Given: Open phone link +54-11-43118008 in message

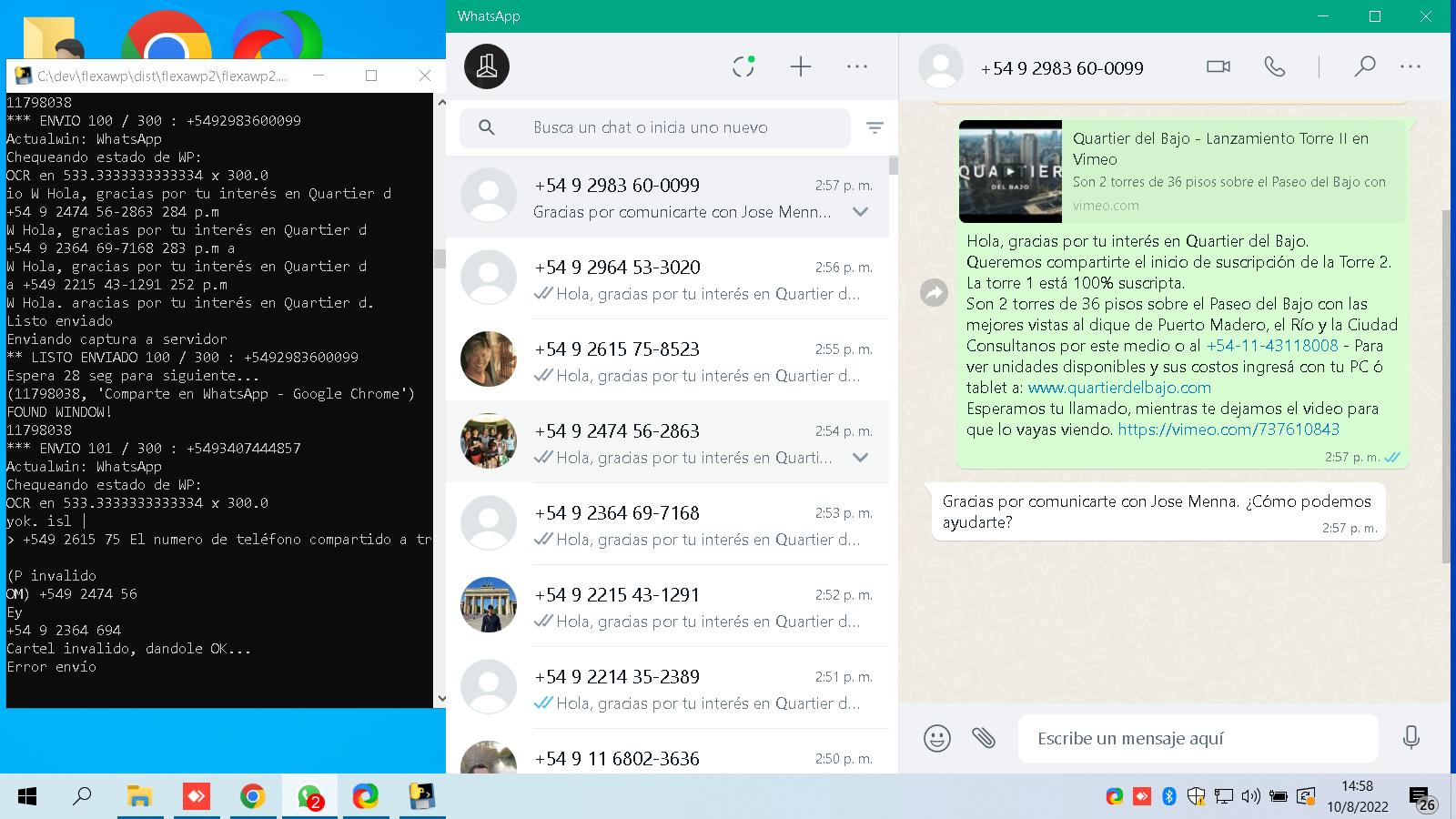Looking at the screenshot, I should coord(1272,346).
